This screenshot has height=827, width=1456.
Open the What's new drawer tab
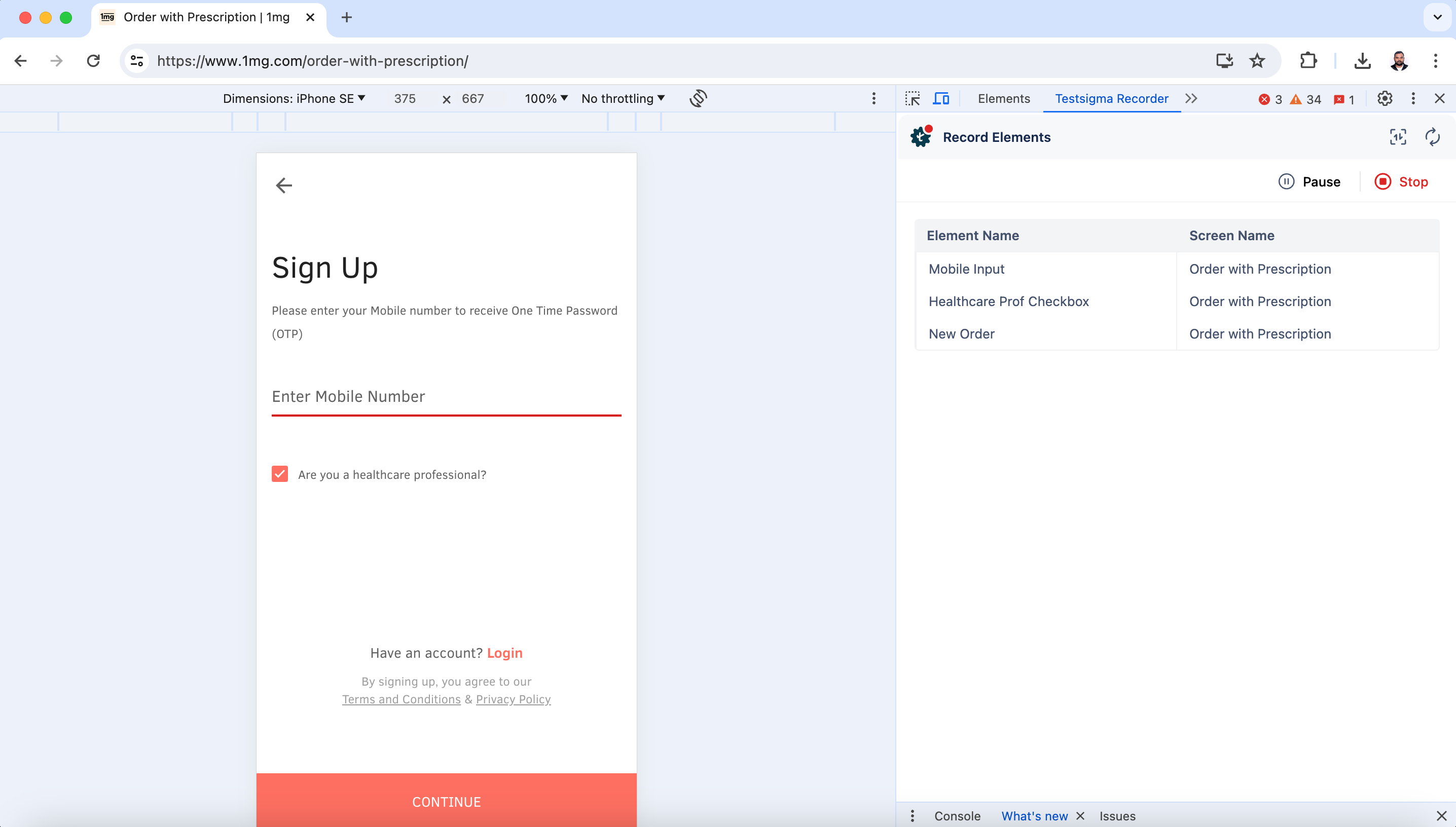pos(1035,816)
